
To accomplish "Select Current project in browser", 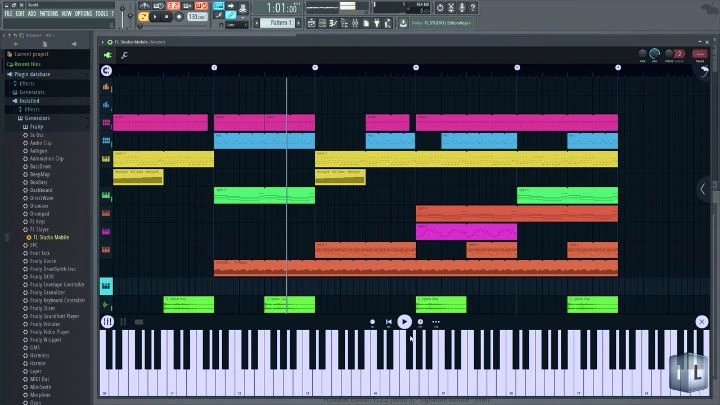I will tap(30, 54).
